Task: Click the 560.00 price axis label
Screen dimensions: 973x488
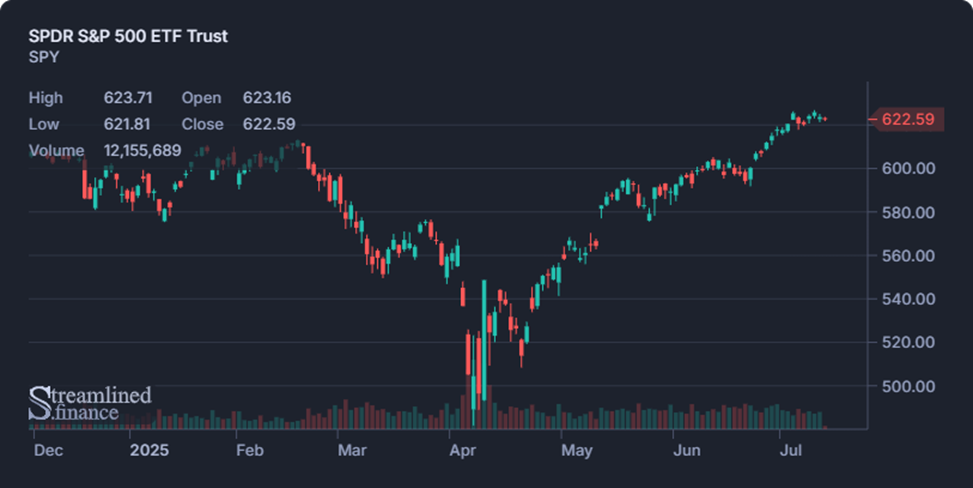Action: click(908, 256)
